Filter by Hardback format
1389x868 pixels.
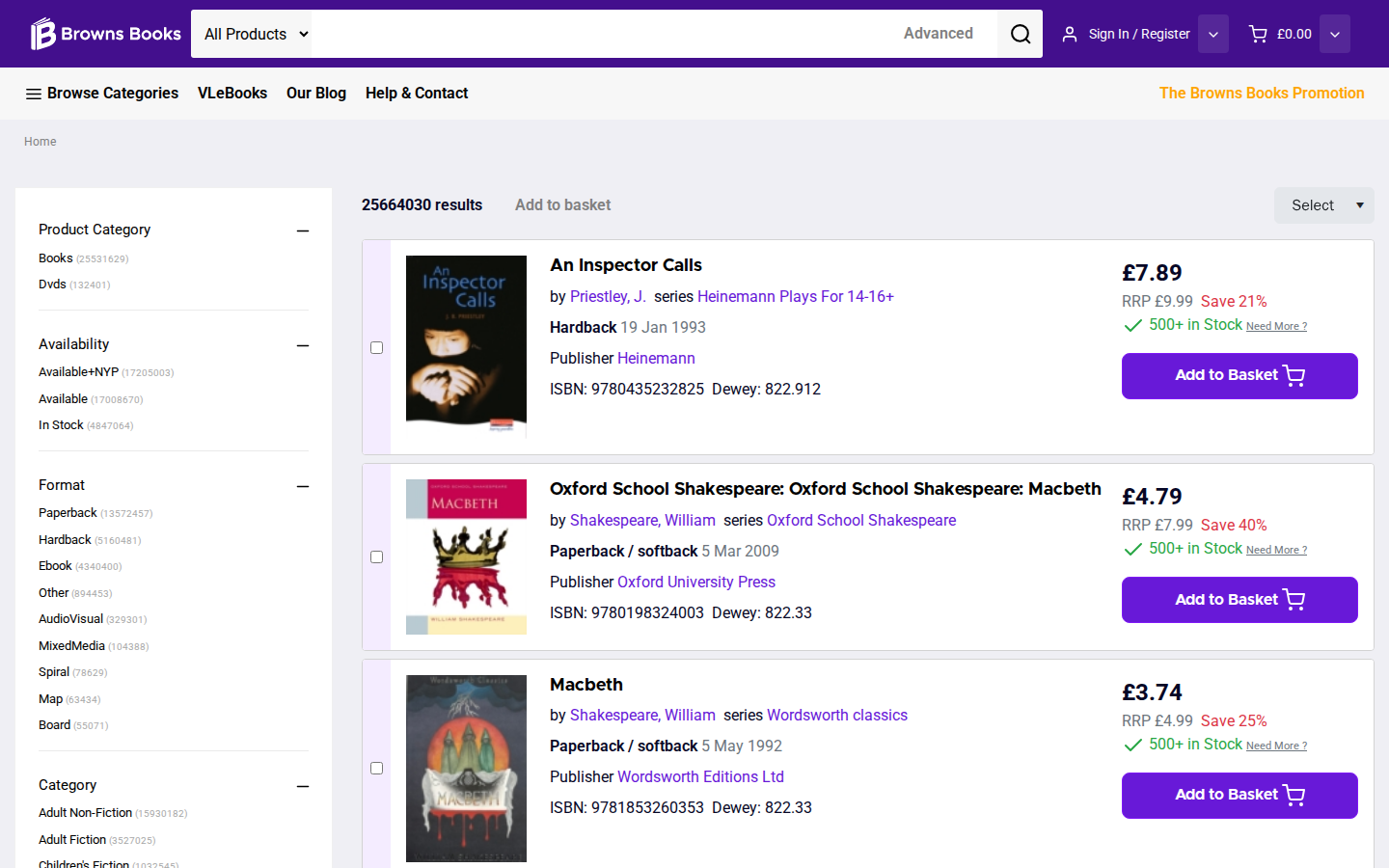click(65, 540)
